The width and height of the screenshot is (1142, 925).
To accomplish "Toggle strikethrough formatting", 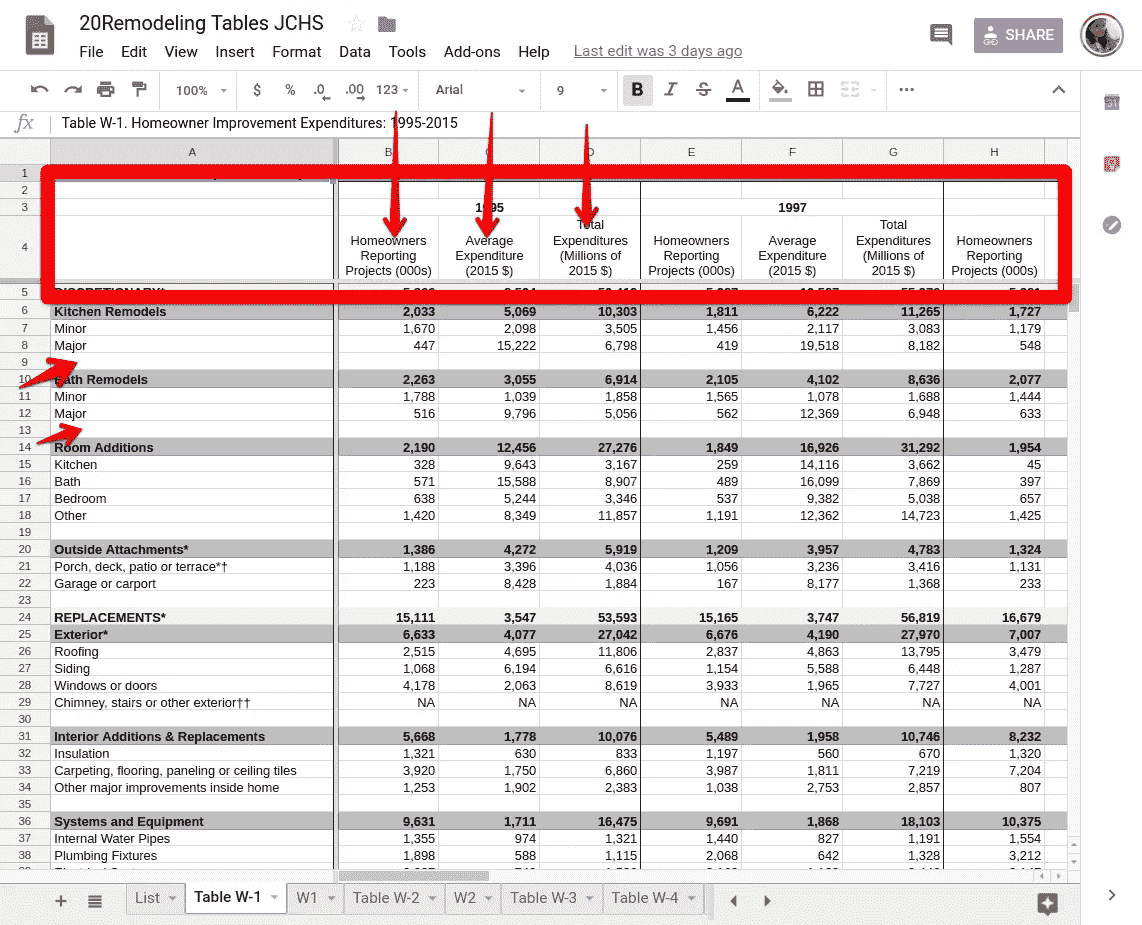I will click(x=704, y=90).
